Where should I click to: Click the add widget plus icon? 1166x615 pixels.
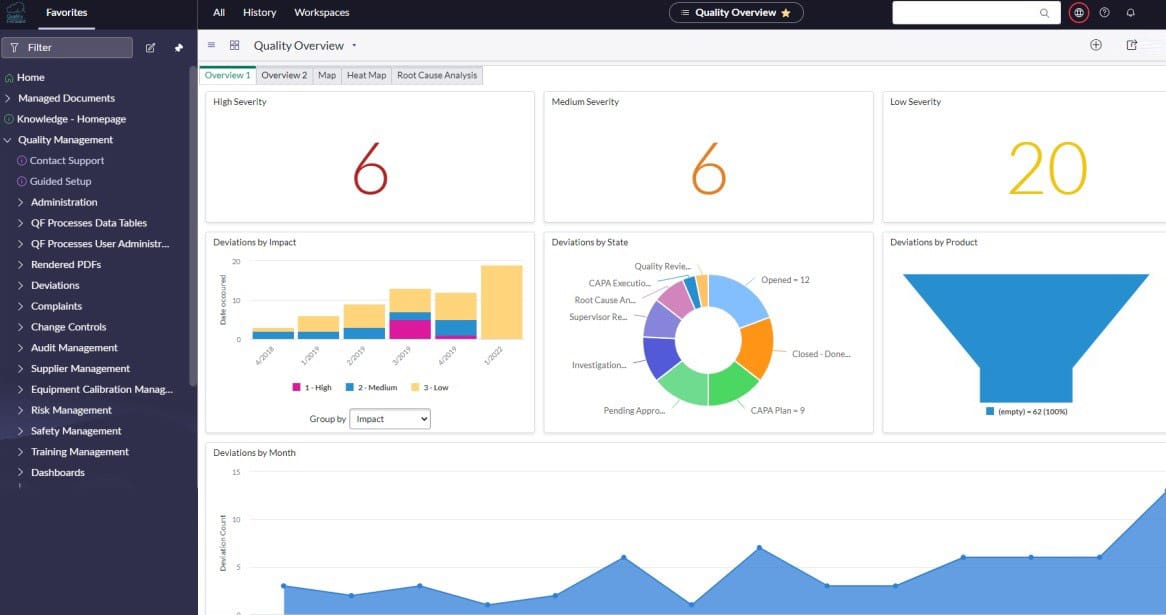[x=1095, y=45]
